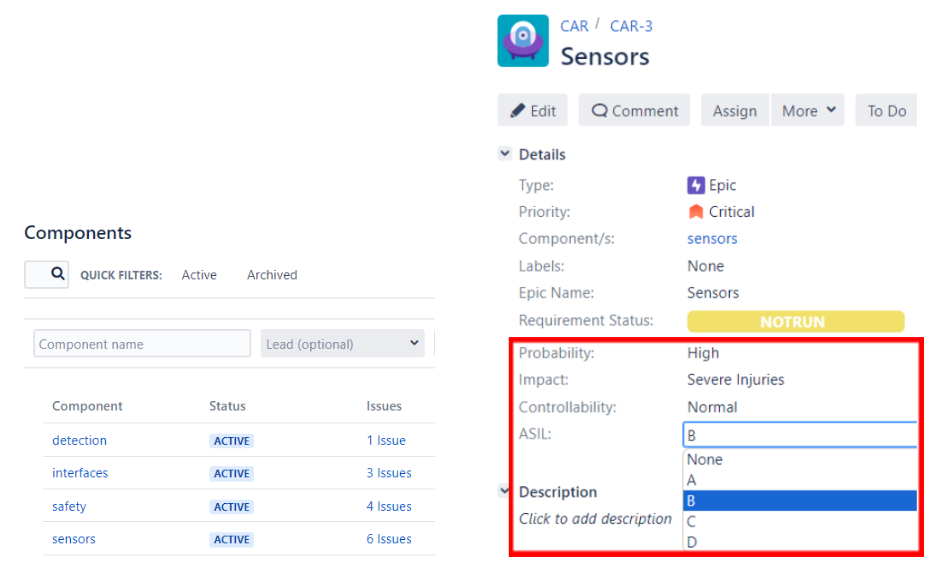
Task: Open the sensors component link in Details
Action: point(712,239)
